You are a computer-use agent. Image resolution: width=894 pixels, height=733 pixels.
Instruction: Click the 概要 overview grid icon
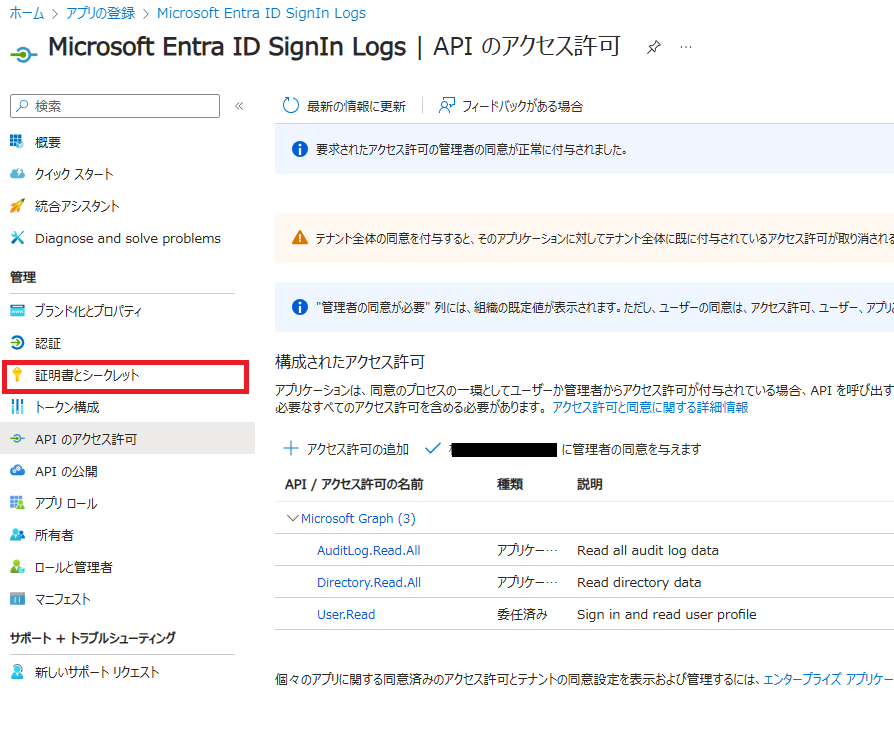tap(17, 141)
